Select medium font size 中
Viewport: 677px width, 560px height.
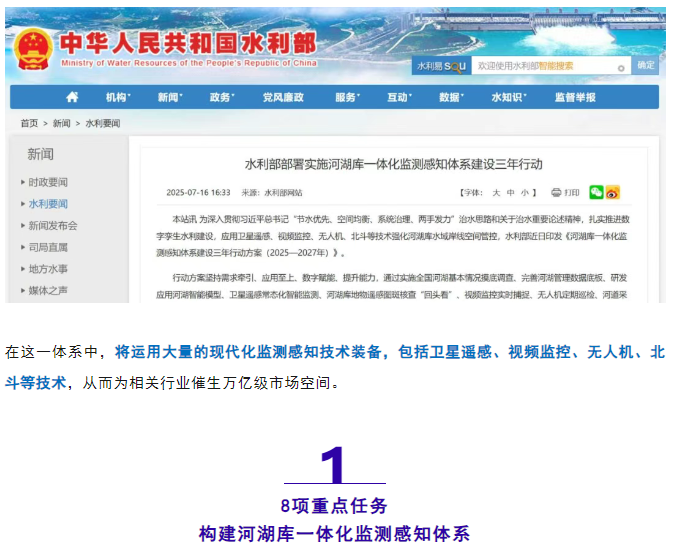pyautogui.click(x=511, y=192)
